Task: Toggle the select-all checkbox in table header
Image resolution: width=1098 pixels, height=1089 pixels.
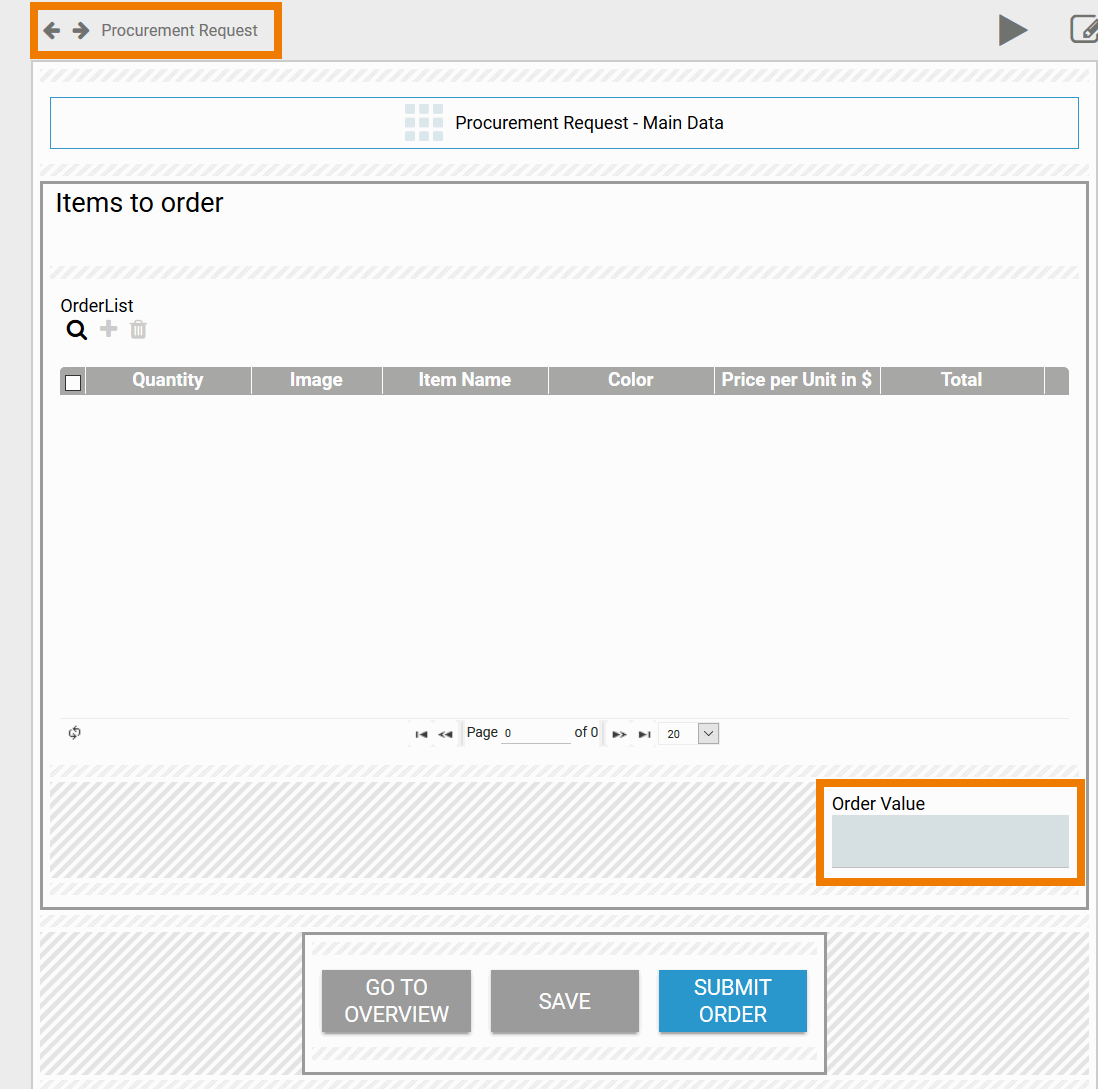Action: pyautogui.click(x=73, y=382)
